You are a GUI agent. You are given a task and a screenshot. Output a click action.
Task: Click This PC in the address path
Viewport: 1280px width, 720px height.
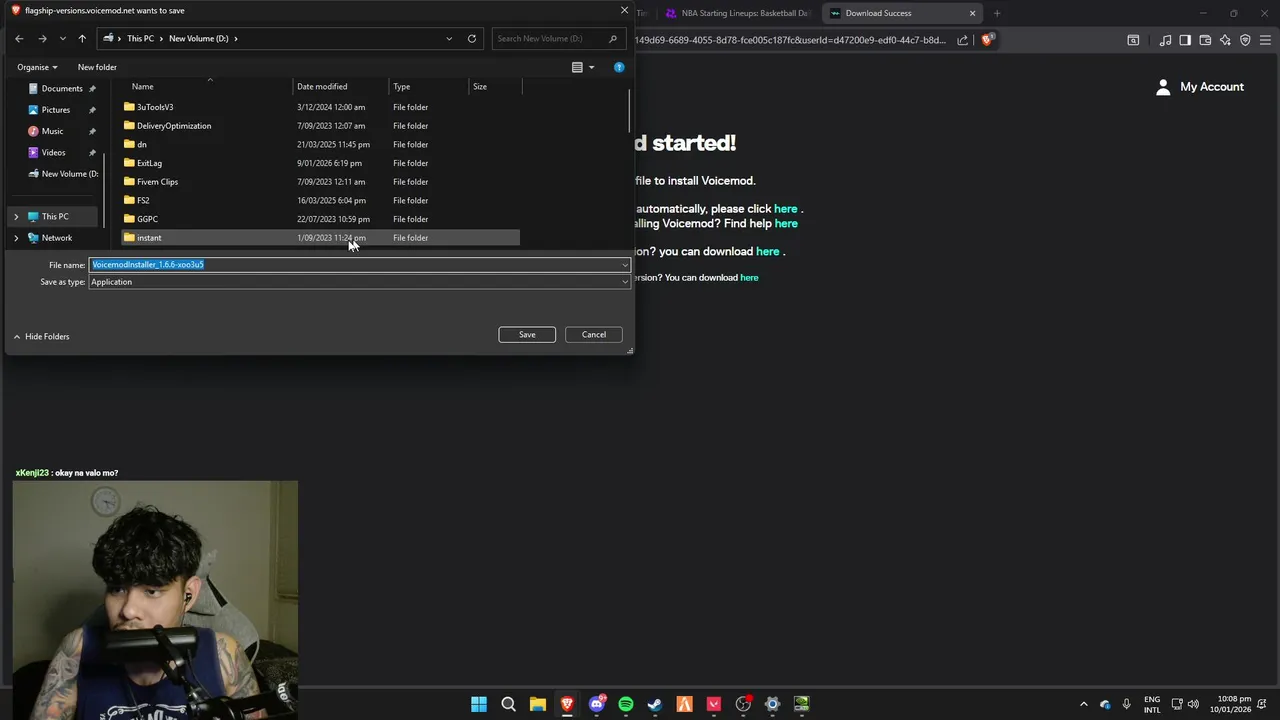(x=140, y=38)
